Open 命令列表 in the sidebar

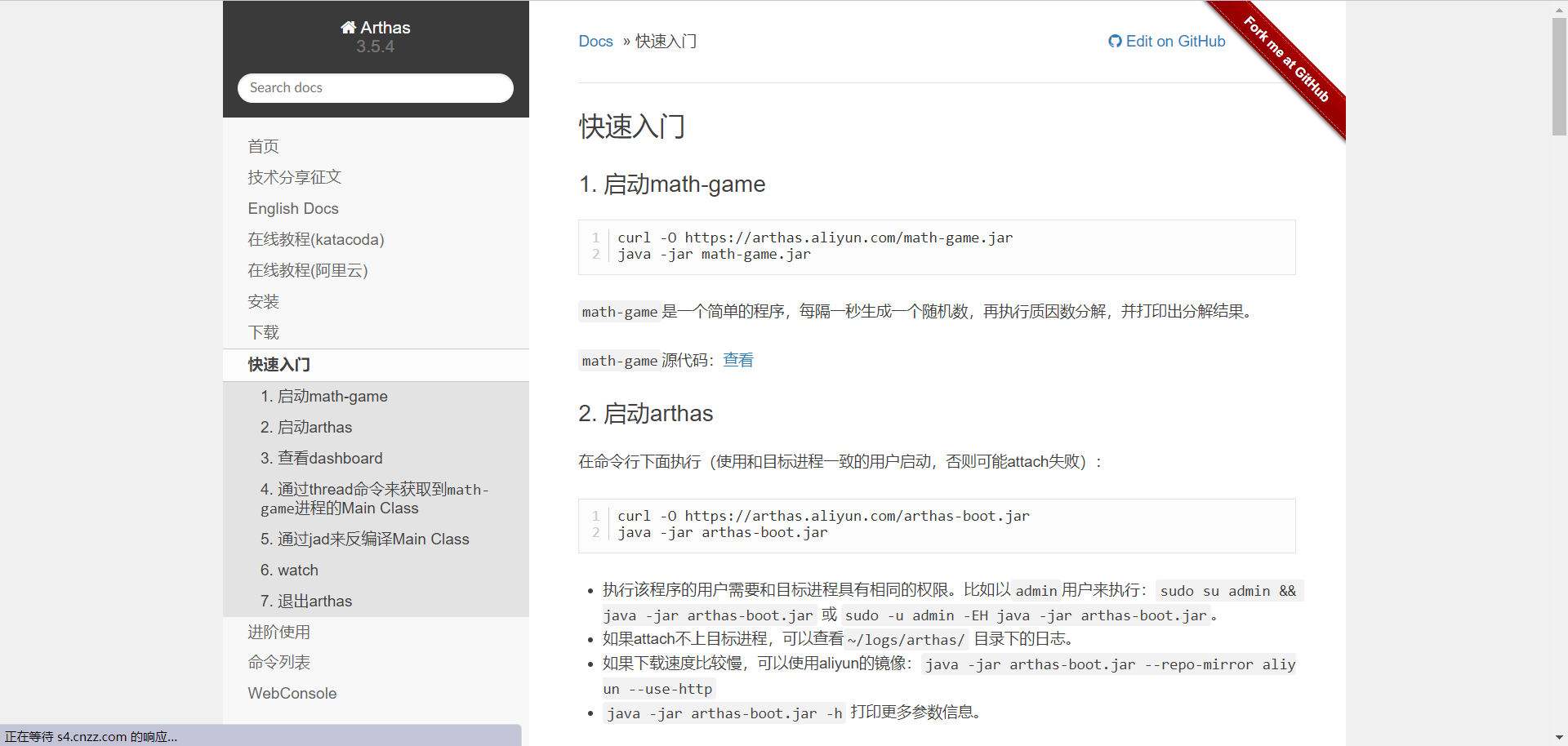(x=278, y=662)
